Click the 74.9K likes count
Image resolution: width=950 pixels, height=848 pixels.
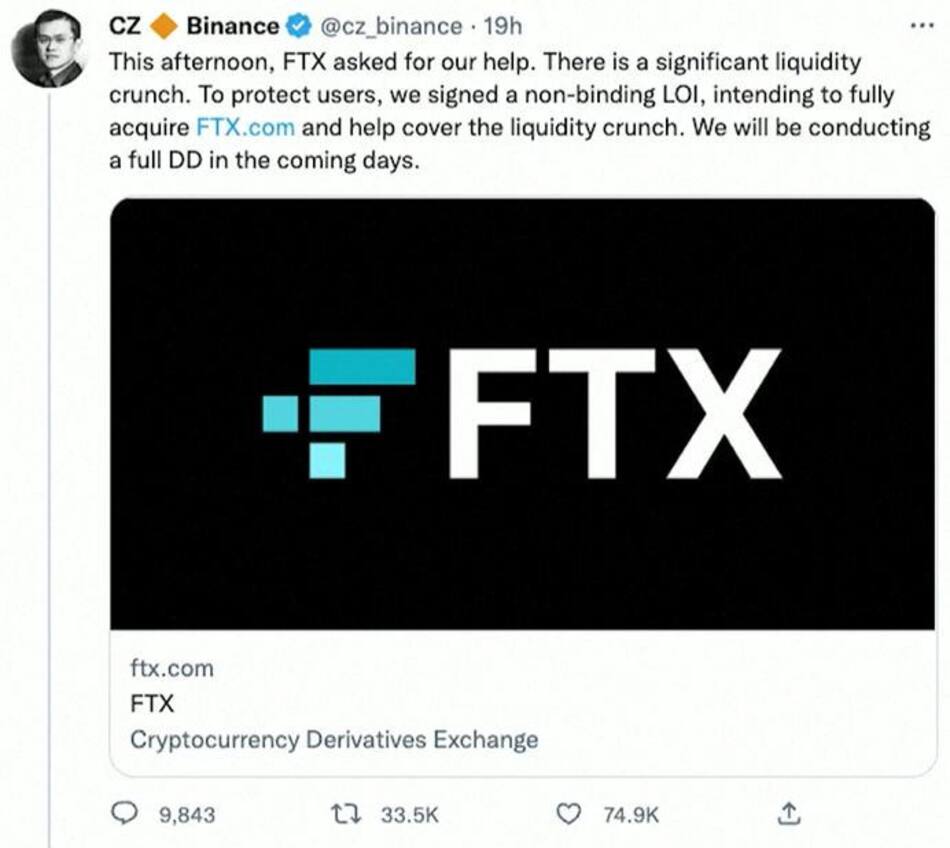pos(631,815)
